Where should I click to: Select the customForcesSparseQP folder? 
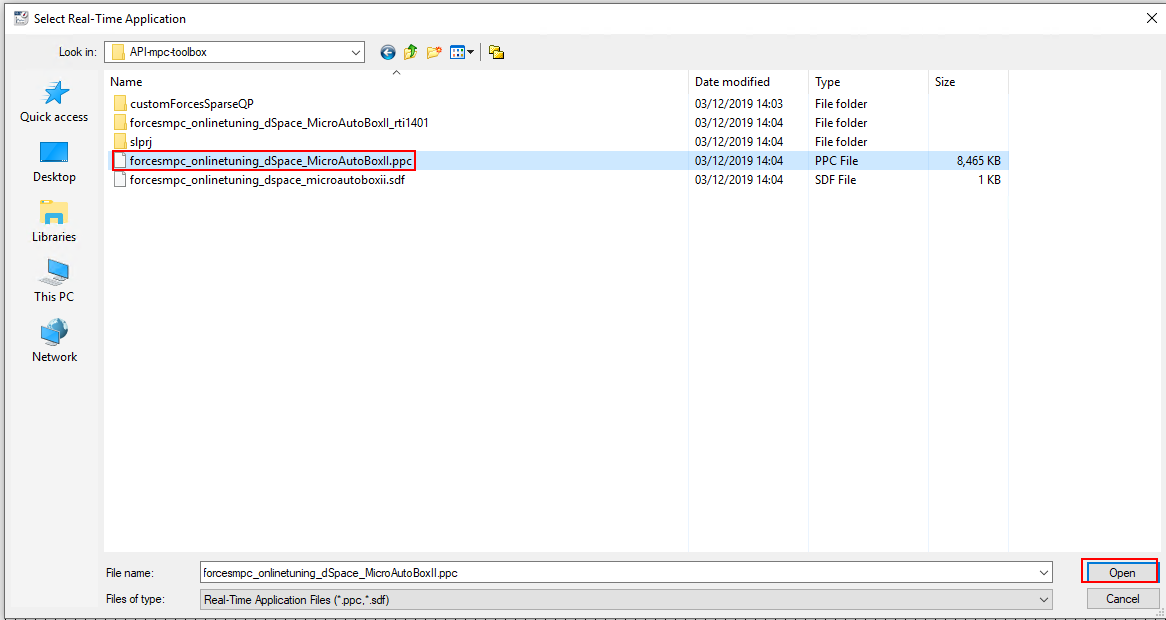191,104
